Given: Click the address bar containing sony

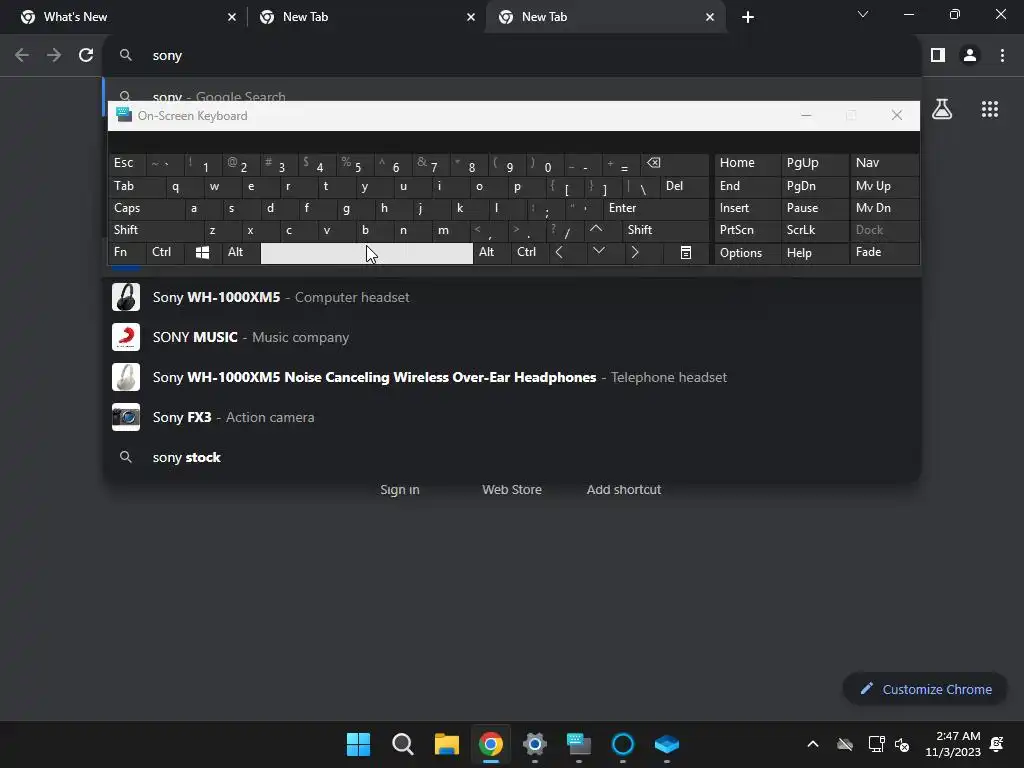Looking at the screenshot, I should coord(512,56).
